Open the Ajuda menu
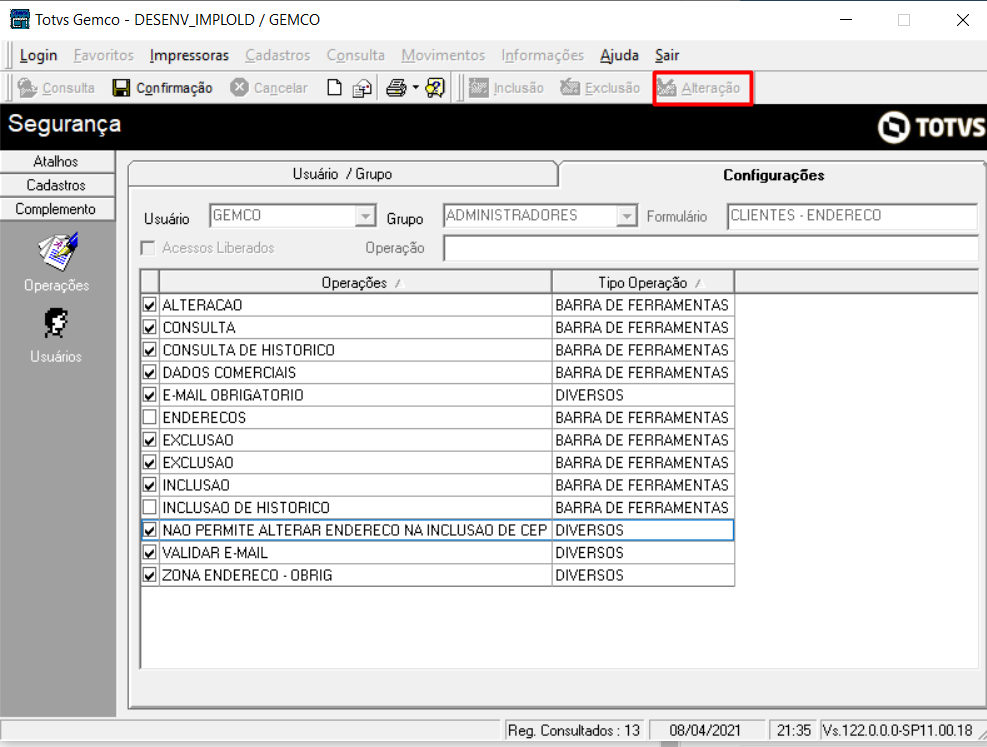The height and width of the screenshot is (747, 987). (619, 55)
